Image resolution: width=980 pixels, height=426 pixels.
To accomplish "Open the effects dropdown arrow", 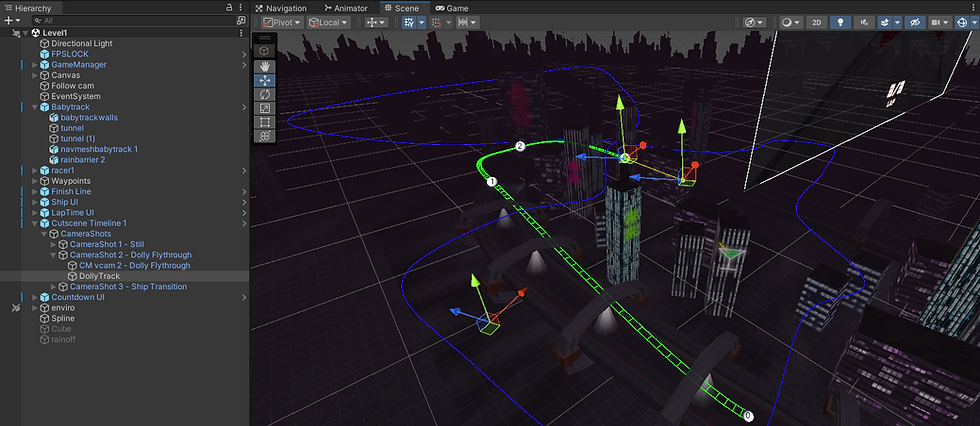I will (x=898, y=22).
